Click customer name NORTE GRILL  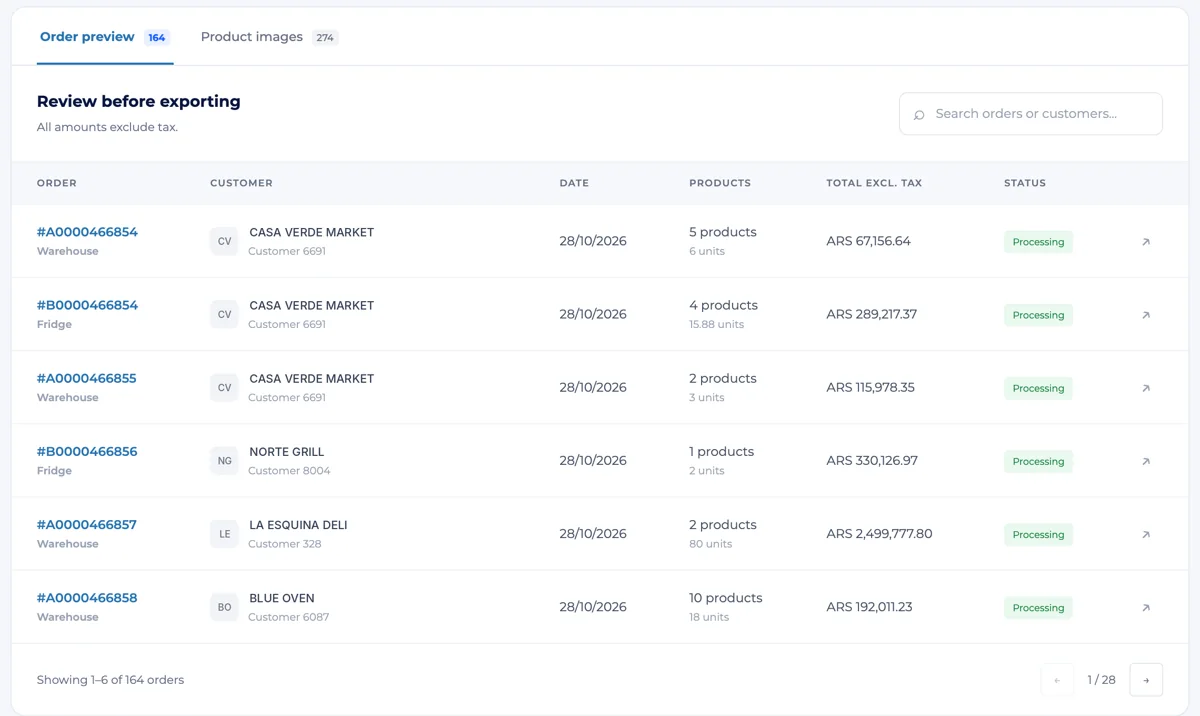click(287, 452)
